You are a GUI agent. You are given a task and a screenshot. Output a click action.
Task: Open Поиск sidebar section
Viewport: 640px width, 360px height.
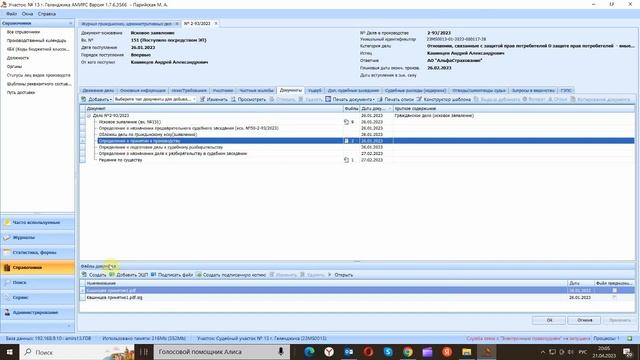coord(38,282)
